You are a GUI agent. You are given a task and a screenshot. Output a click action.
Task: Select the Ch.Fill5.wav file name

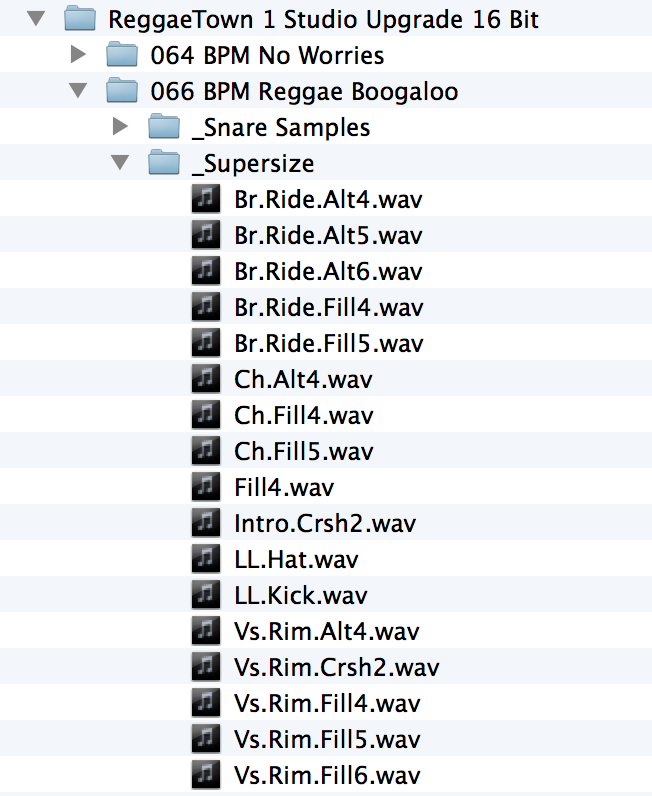pos(303,451)
